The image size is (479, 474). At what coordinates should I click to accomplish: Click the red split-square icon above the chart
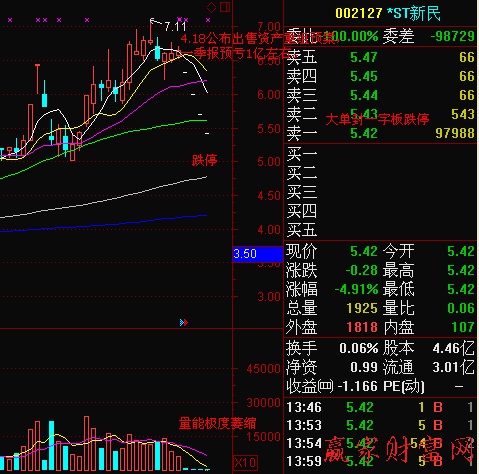pyautogui.click(x=225, y=7)
